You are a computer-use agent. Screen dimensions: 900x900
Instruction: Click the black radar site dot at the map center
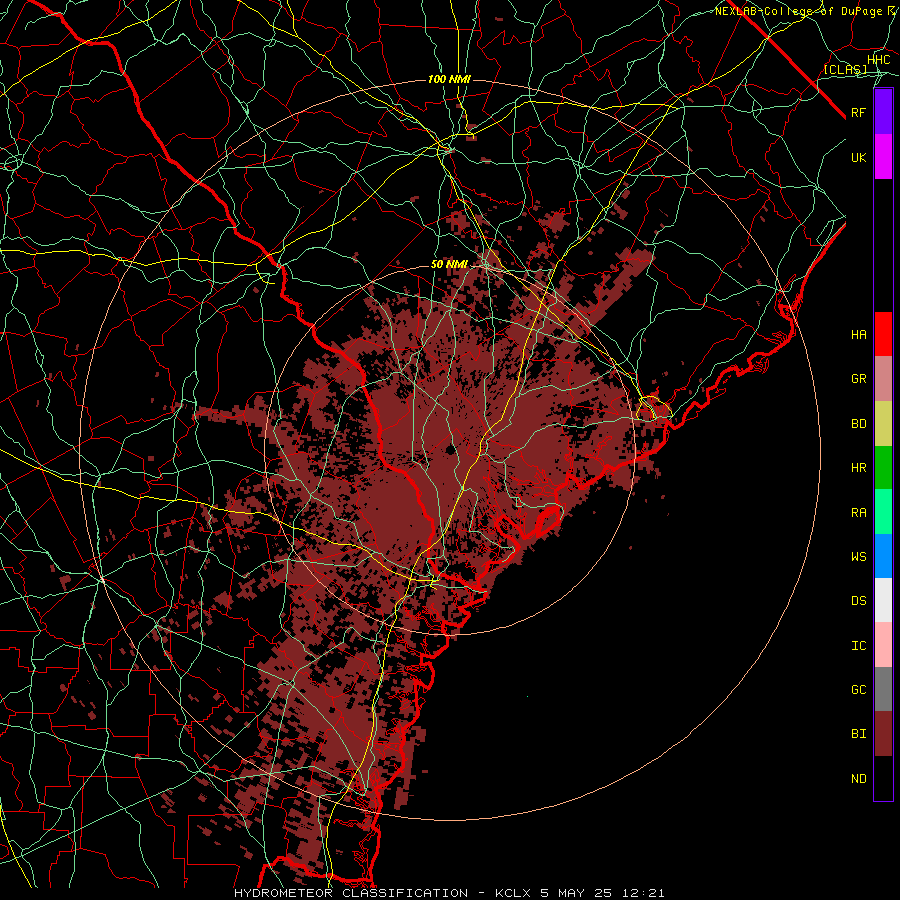coord(451,449)
